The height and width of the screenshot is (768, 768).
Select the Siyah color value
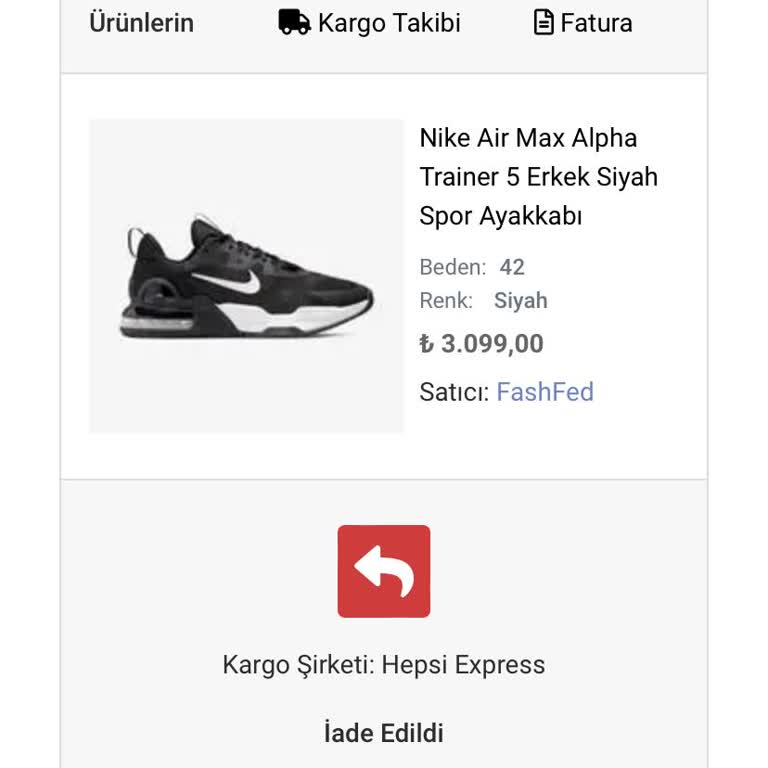click(x=520, y=301)
